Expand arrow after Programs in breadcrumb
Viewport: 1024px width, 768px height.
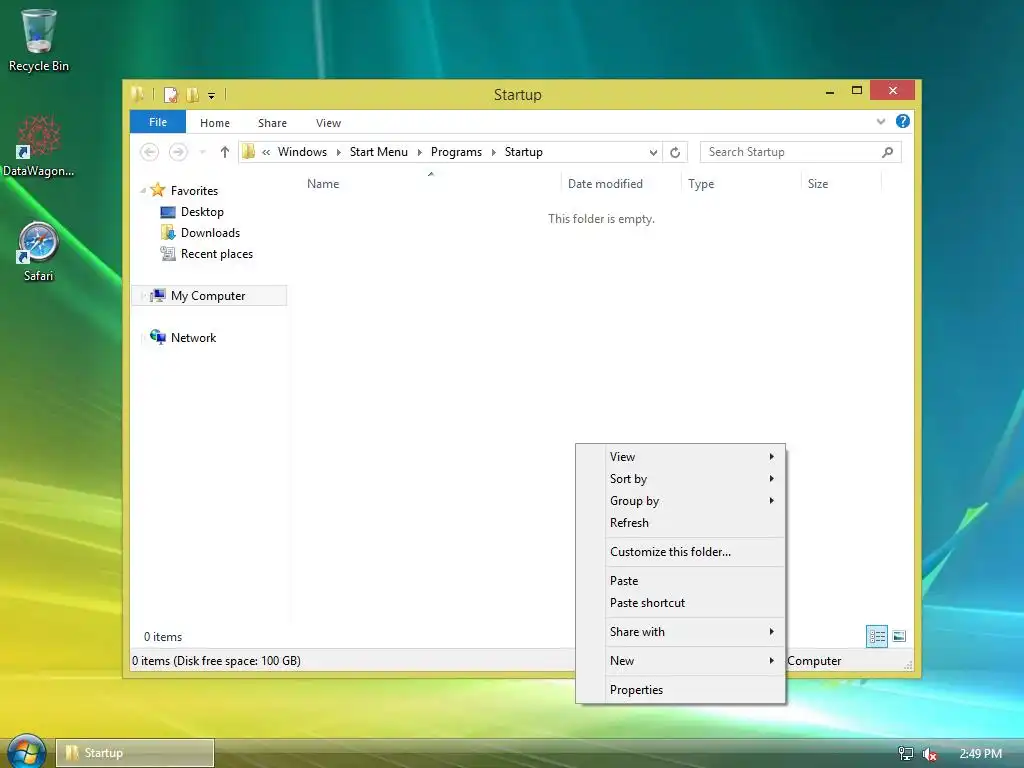(494, 152)
